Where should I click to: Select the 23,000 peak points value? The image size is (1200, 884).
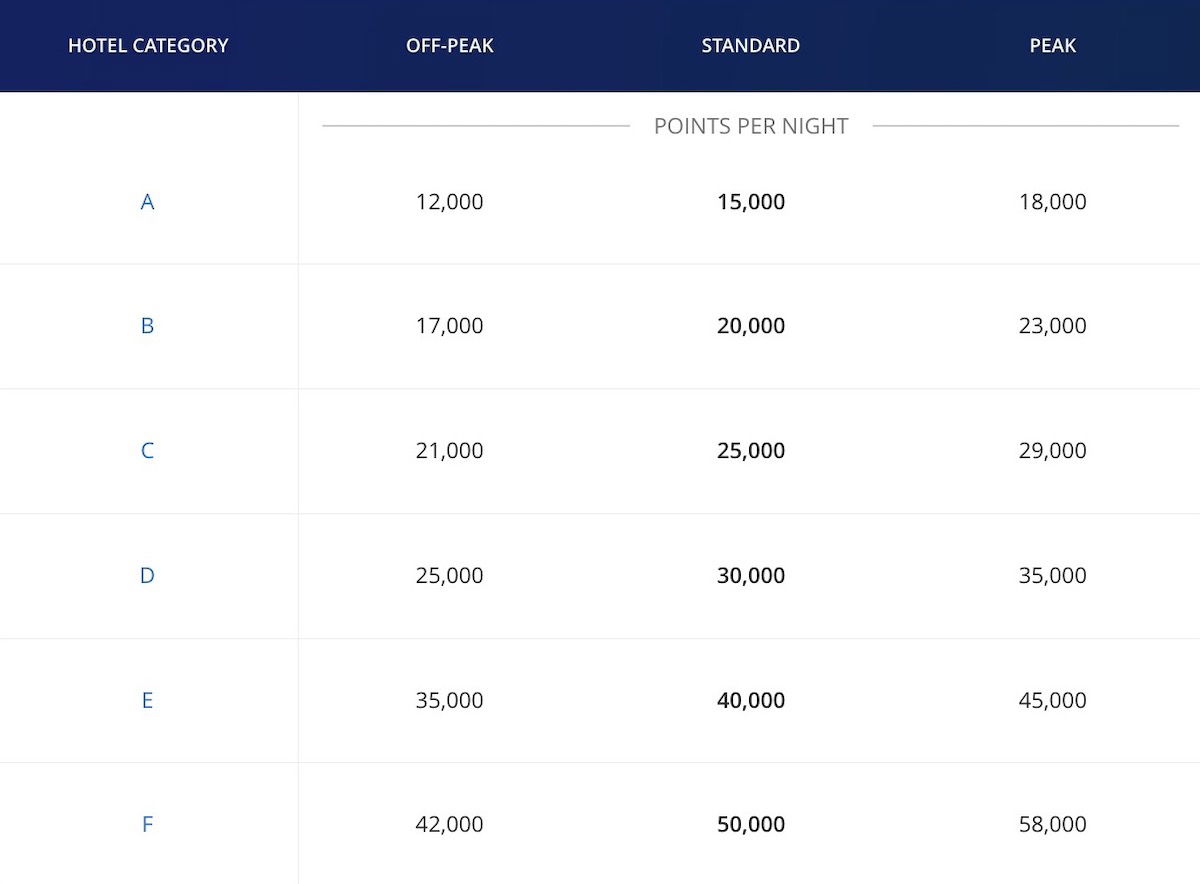tap(1052, 326)
